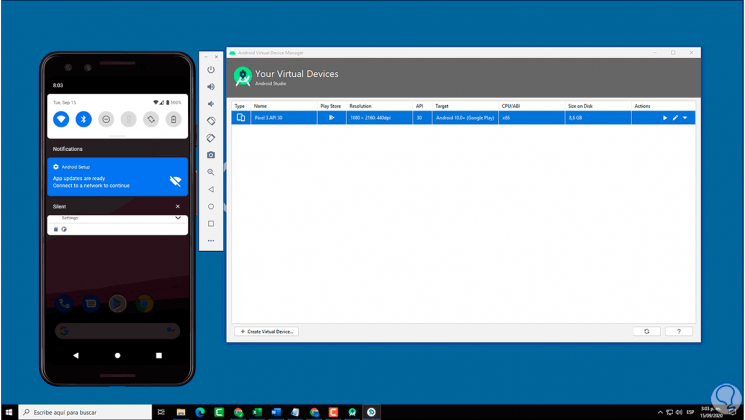Edit the Pixel 3 API 30 device (pencil)
Image resolution: width=745 pixels, height=420 pixels.
click(x=675, y=118)
